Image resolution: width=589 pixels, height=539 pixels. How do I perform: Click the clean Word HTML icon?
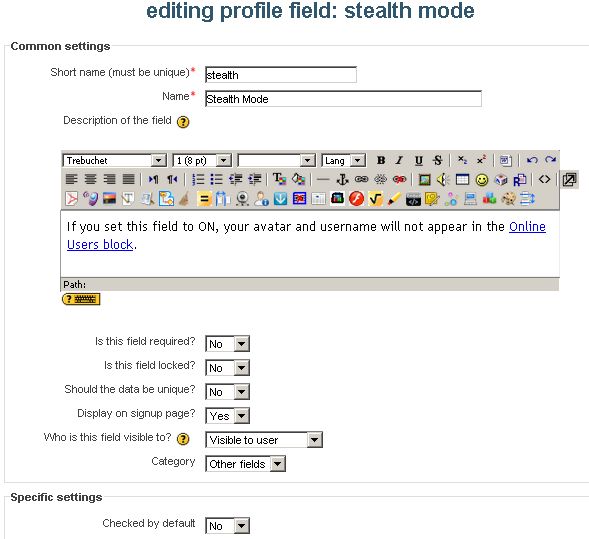coord(506,160)
